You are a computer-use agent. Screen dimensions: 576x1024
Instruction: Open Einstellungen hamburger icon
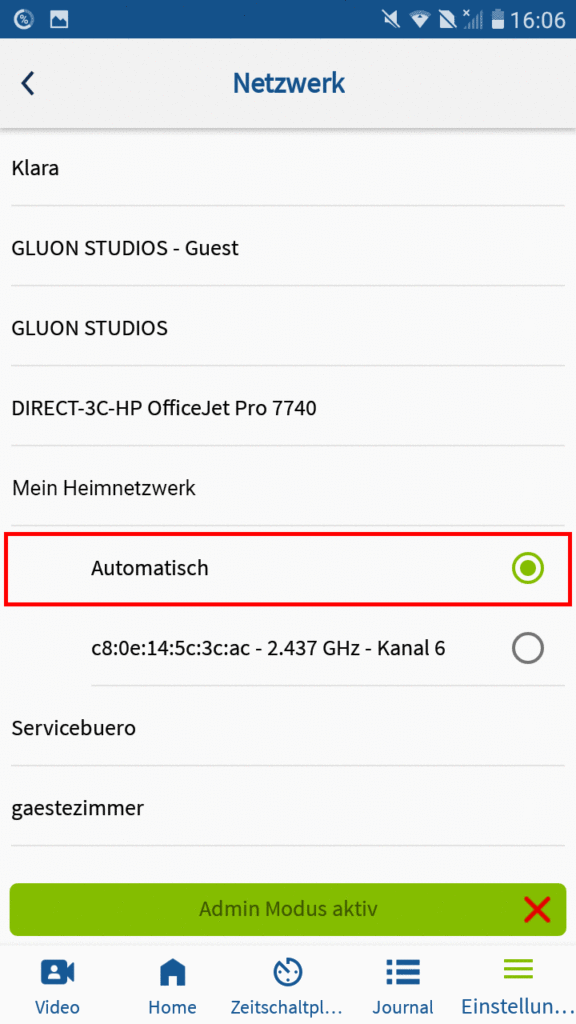pyautogui.click(x=518, y=969)
